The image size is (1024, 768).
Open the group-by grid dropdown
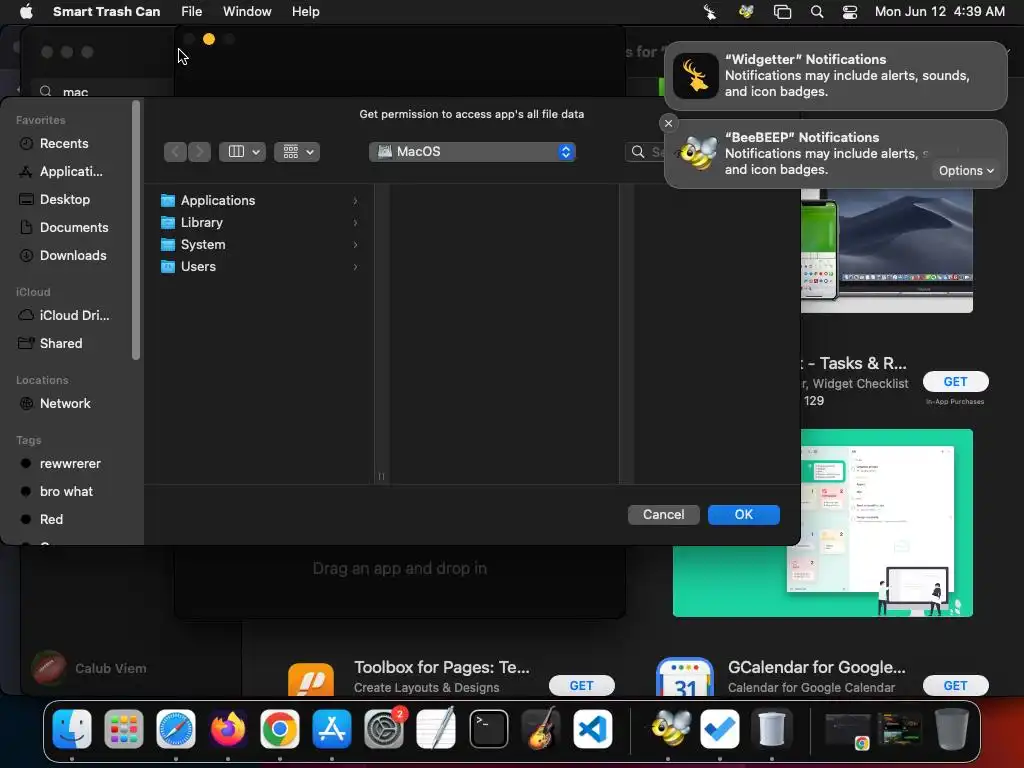(x=297, y=152)
